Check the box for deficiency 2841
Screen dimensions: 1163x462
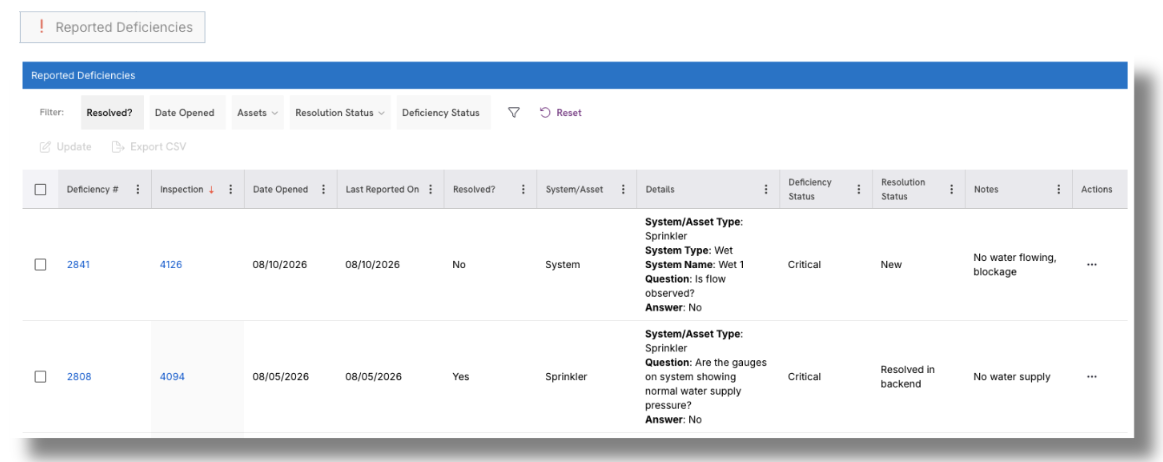click(x=41, y=265)
